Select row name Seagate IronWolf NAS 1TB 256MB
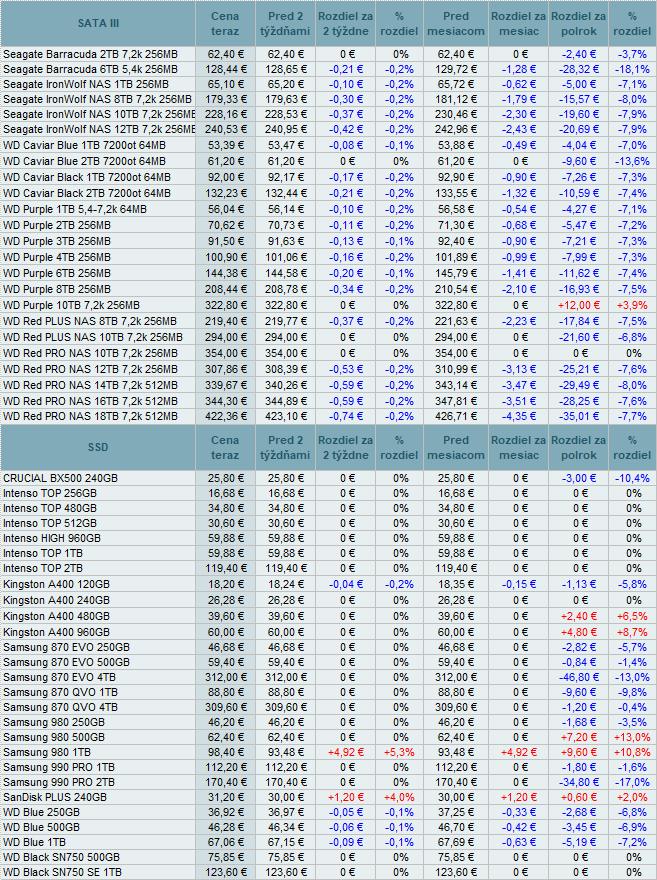This screenshot has width=657, height=880. [x=86, y=84]
